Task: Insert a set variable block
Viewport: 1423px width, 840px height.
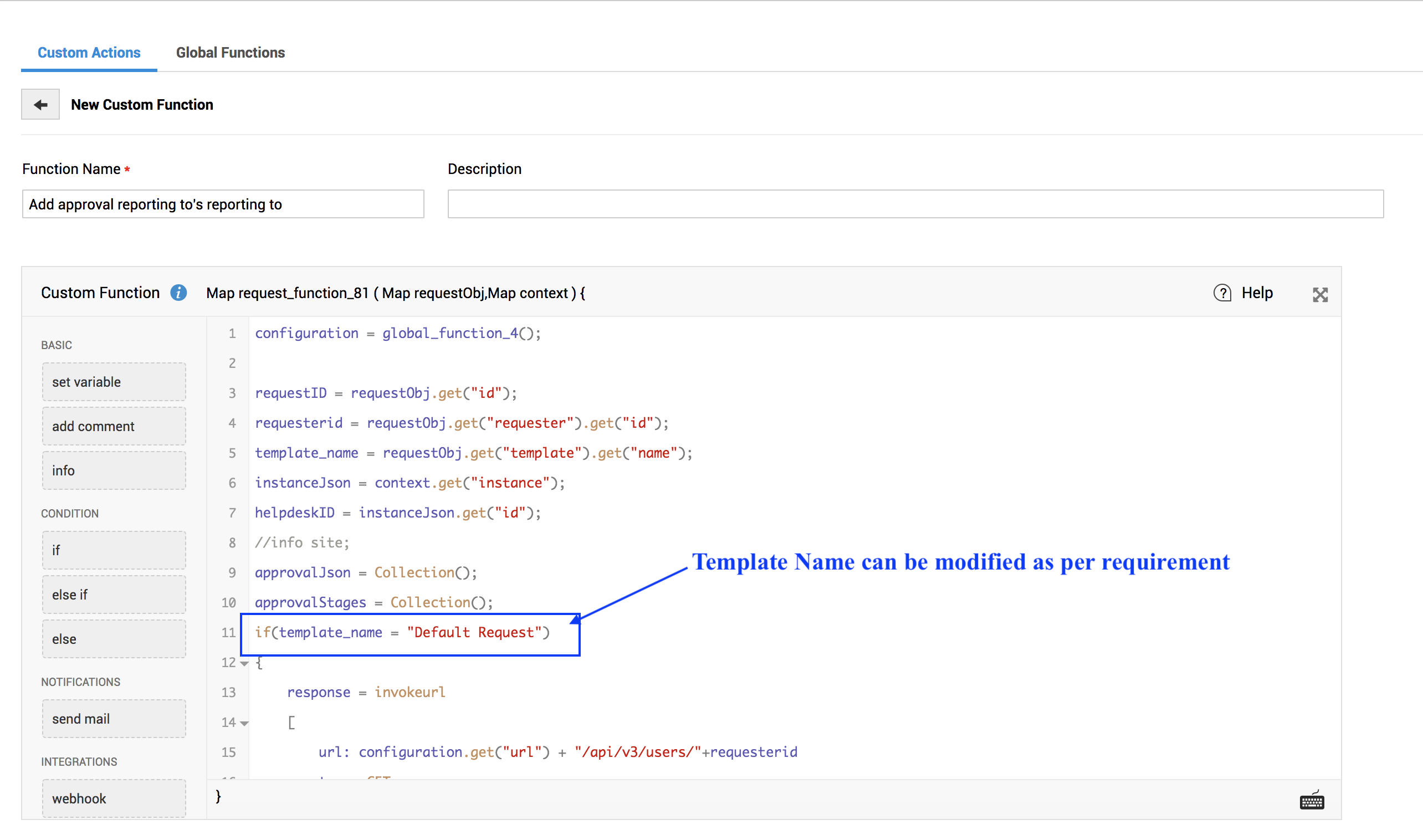Action: [114, 382]
